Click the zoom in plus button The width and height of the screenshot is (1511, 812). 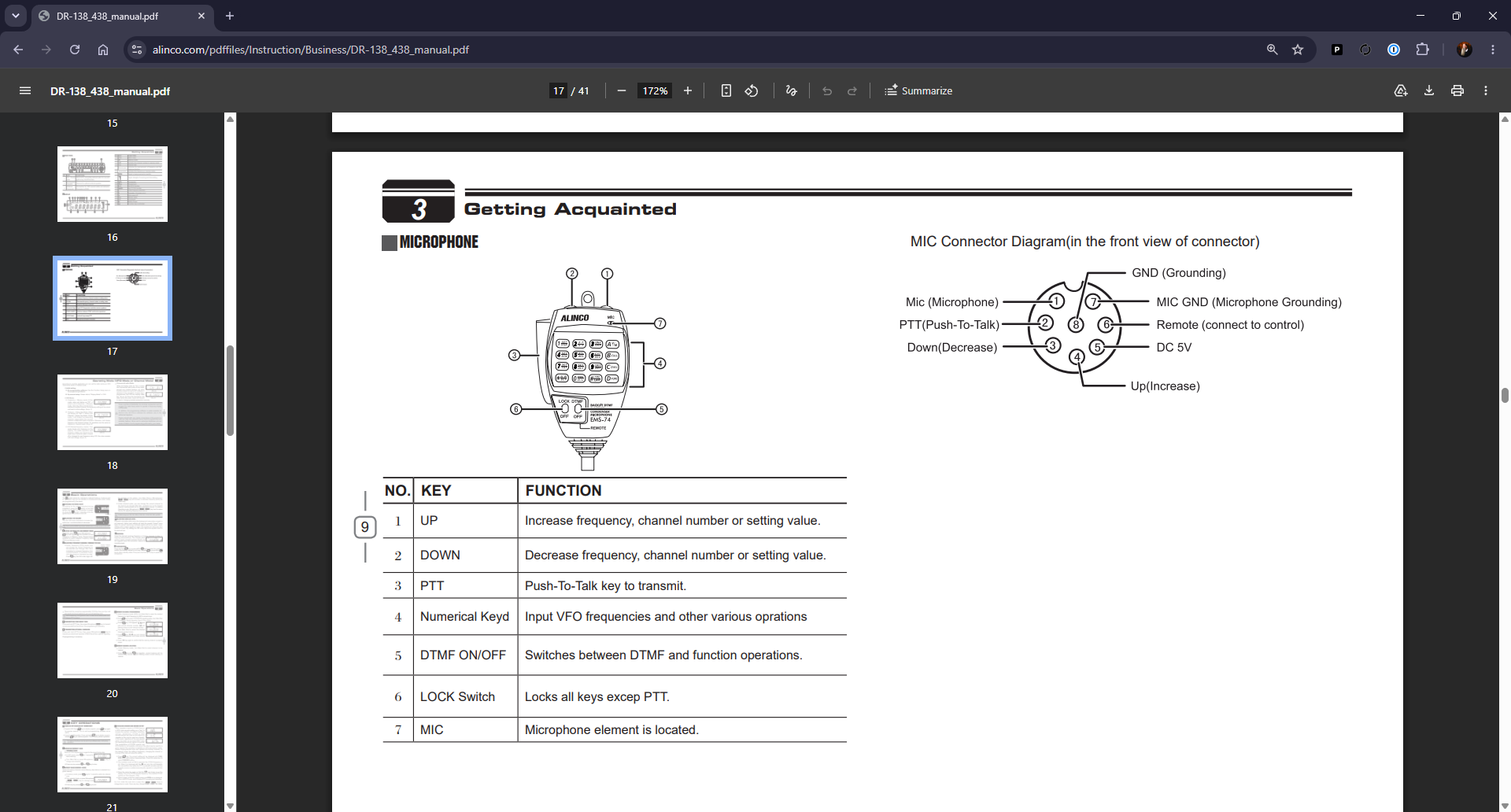688,90
